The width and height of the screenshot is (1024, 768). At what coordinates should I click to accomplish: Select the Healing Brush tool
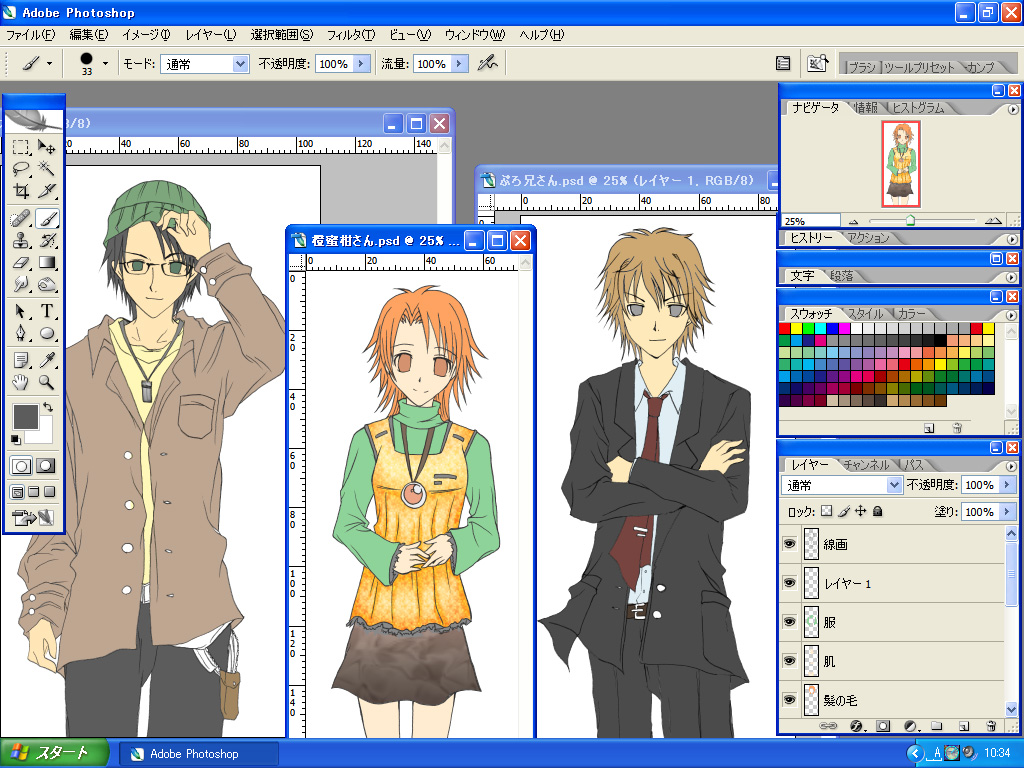pyautogui.click(x=21, y=218)
